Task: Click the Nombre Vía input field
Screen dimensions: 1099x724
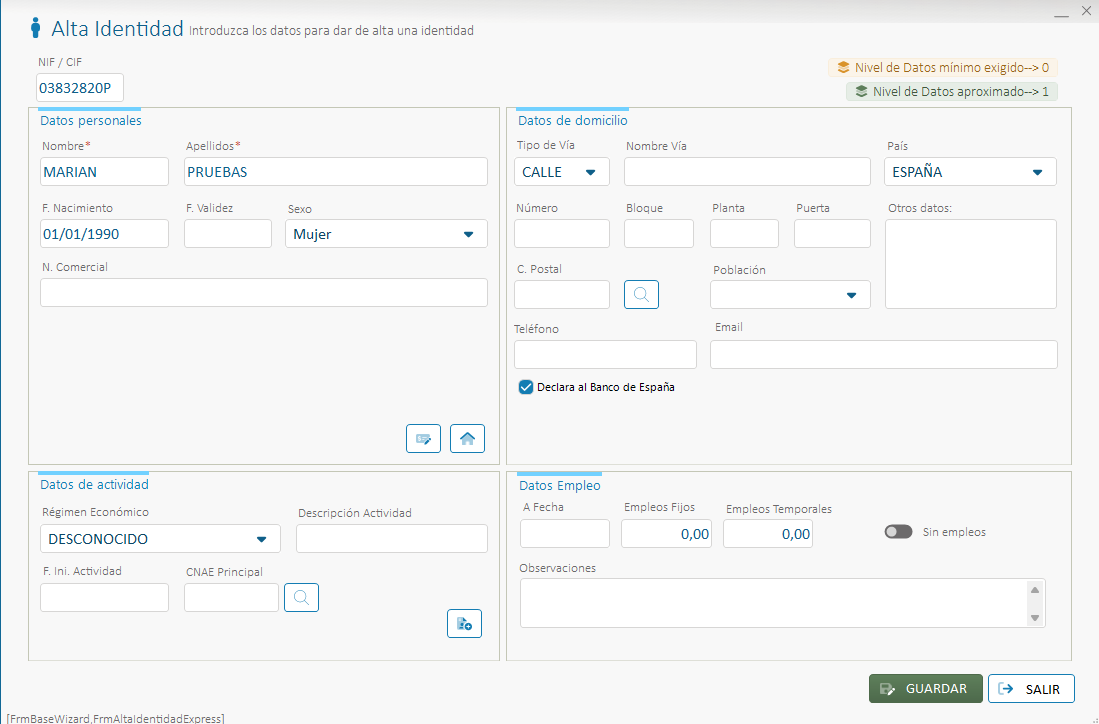Action: click(747, 172)
